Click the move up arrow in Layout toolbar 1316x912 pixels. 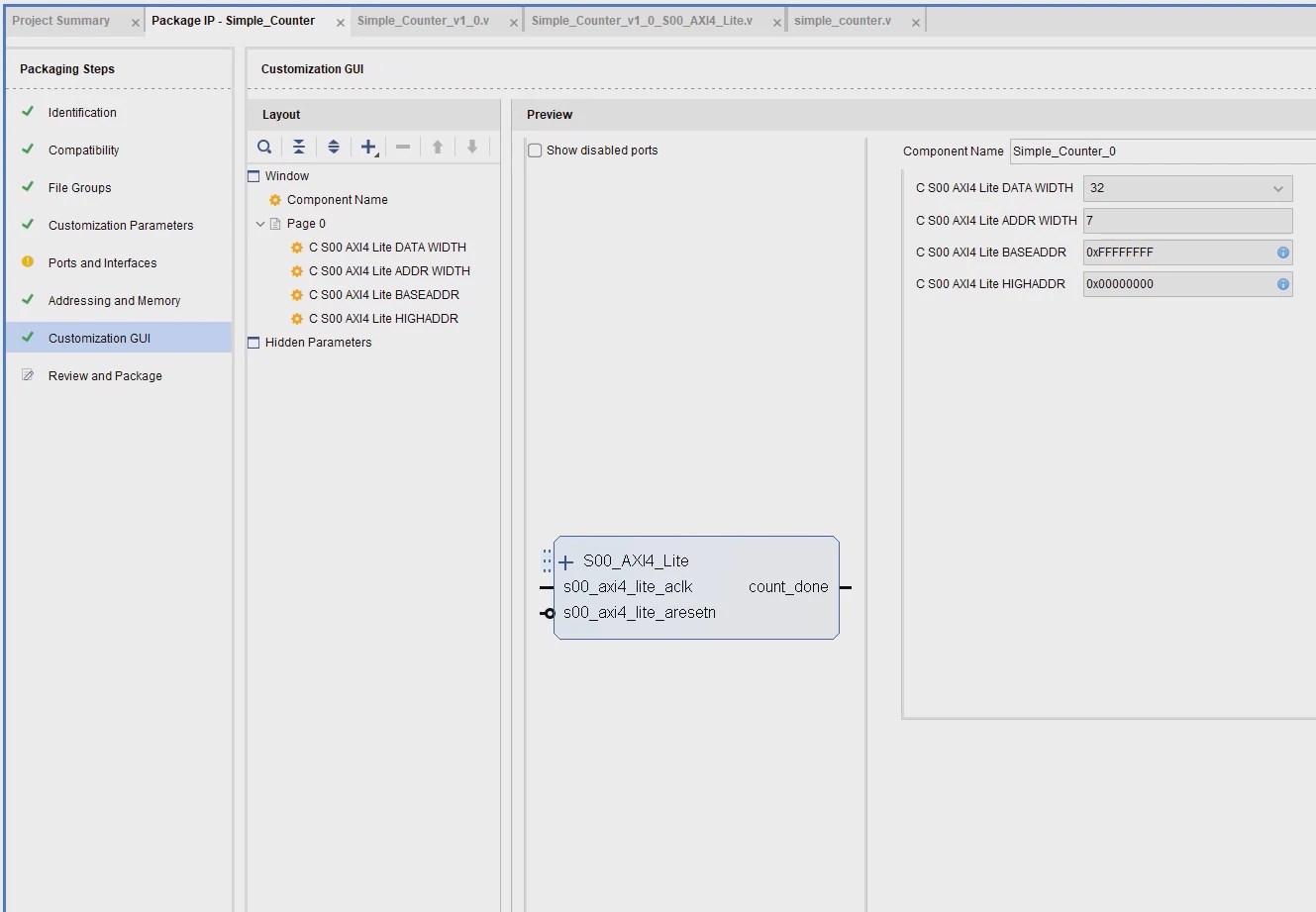[438, 147]
